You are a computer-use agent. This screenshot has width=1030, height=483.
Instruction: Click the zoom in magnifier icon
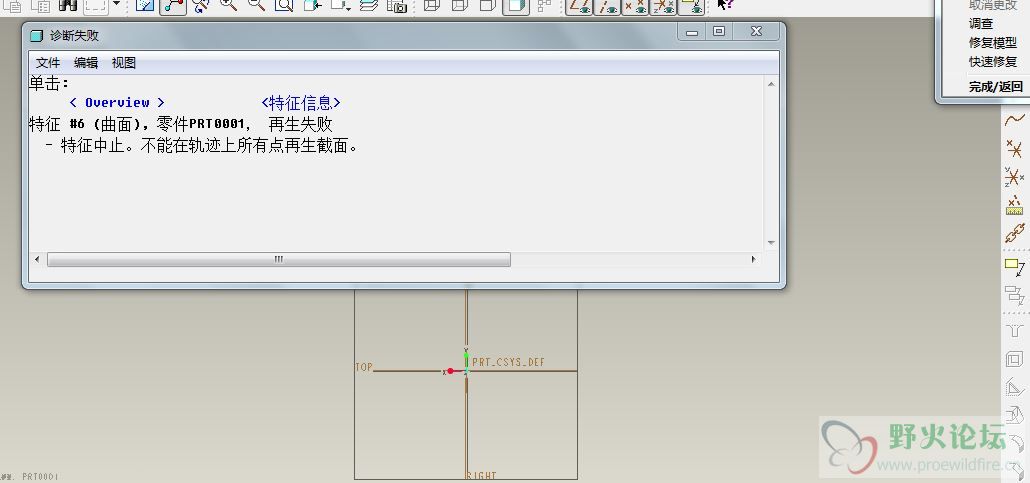point(228,5)
